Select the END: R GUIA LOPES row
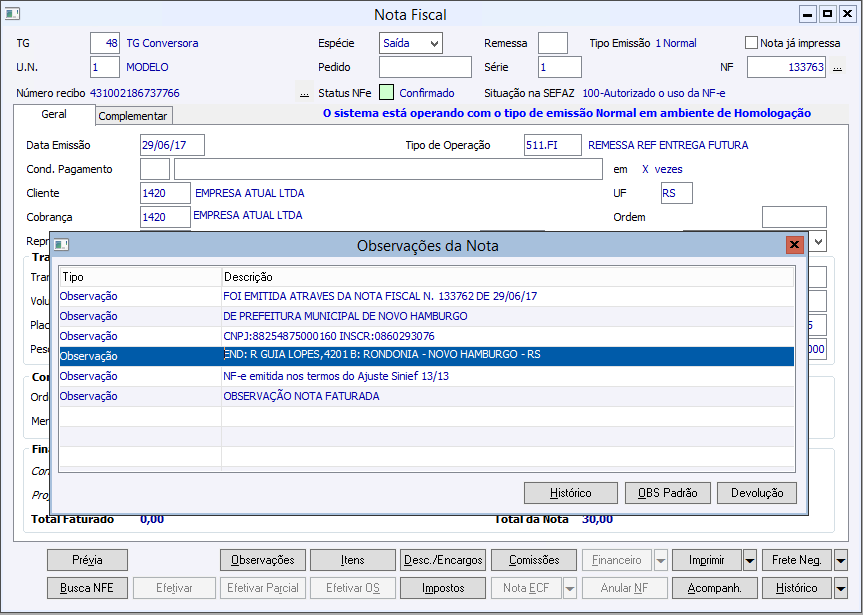The width and height of the screenshot is (863, 615). click(427, 356)
